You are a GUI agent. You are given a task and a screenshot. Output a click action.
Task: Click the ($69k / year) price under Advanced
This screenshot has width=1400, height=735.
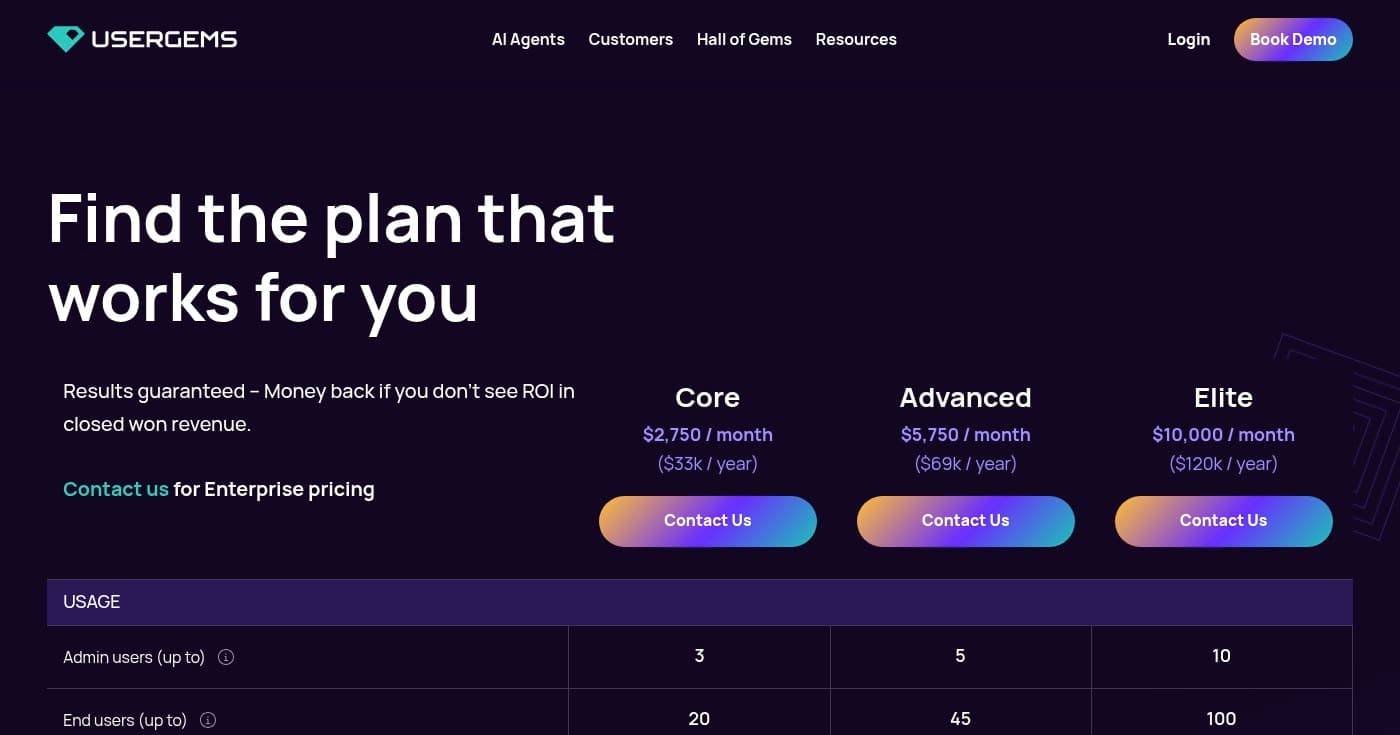click(x=965, y=463)
